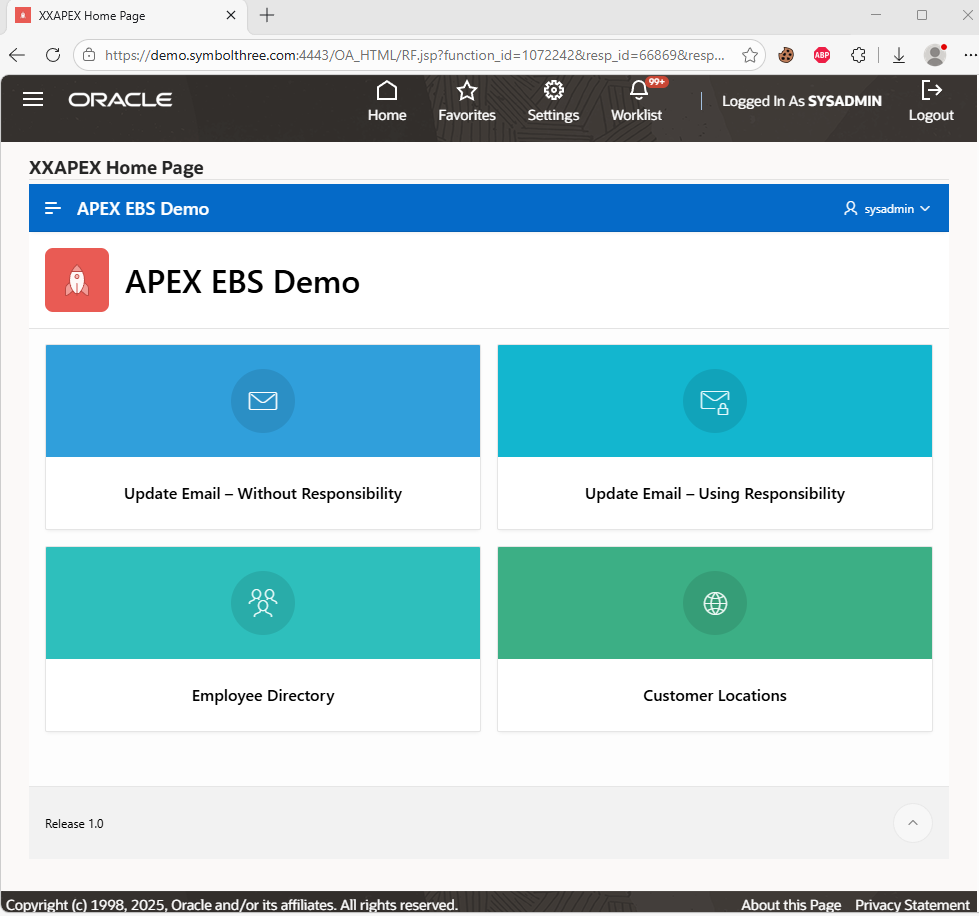This screenshot has height=916, width=979.
Task: Select the XXAPEX Home Page tab
Action: (127, 16)
